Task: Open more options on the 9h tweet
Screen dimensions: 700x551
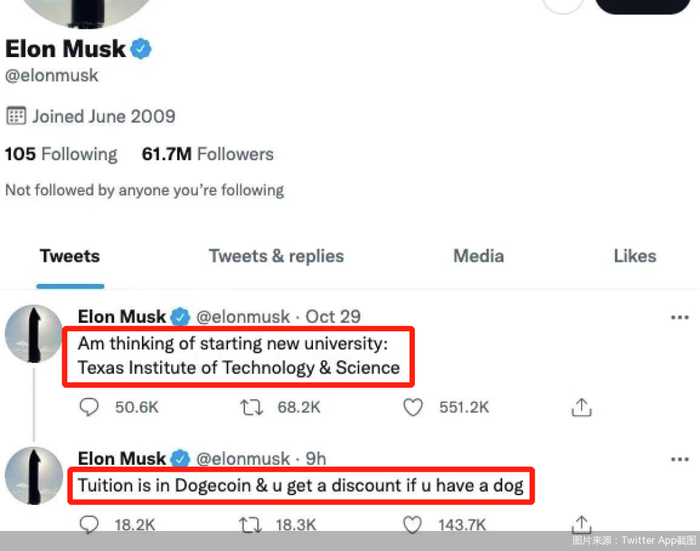Action: click(x=679, y=458)
